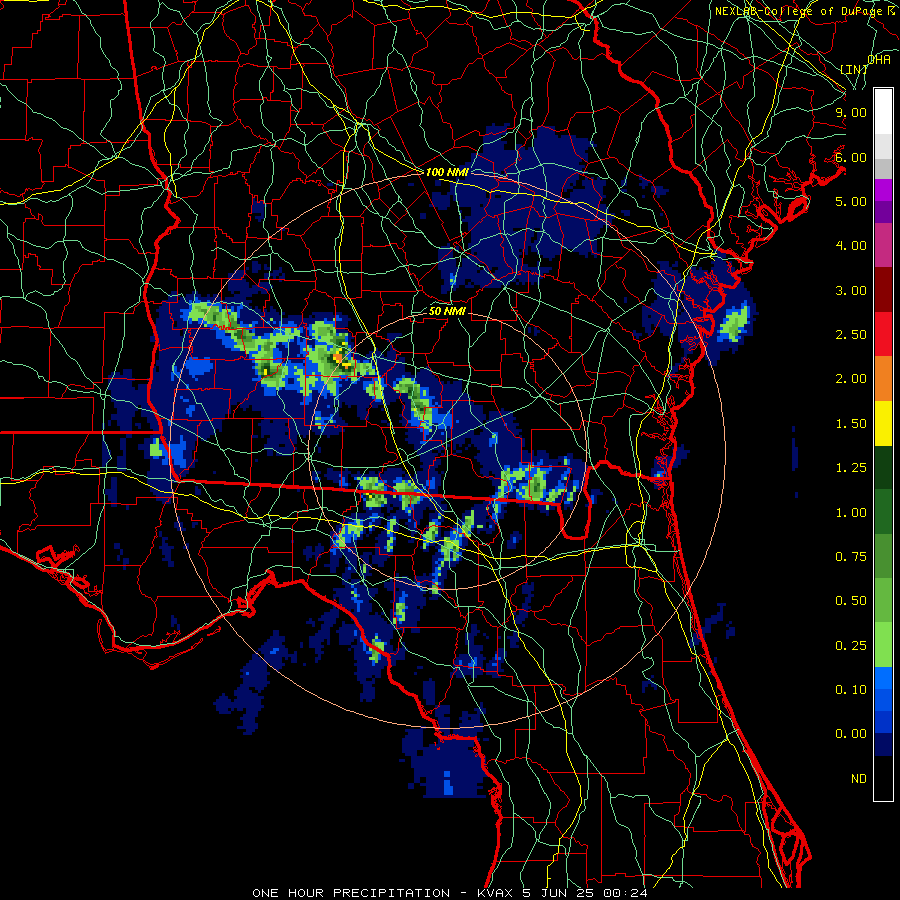Click the 0.25 legend value
This screenshot has height=900, width=900.
[851, 646]
